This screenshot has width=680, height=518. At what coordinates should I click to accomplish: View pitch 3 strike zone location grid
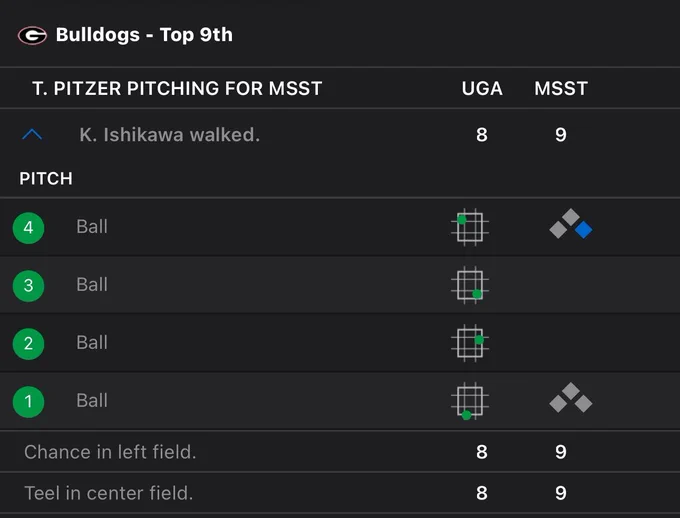(470, 285)
